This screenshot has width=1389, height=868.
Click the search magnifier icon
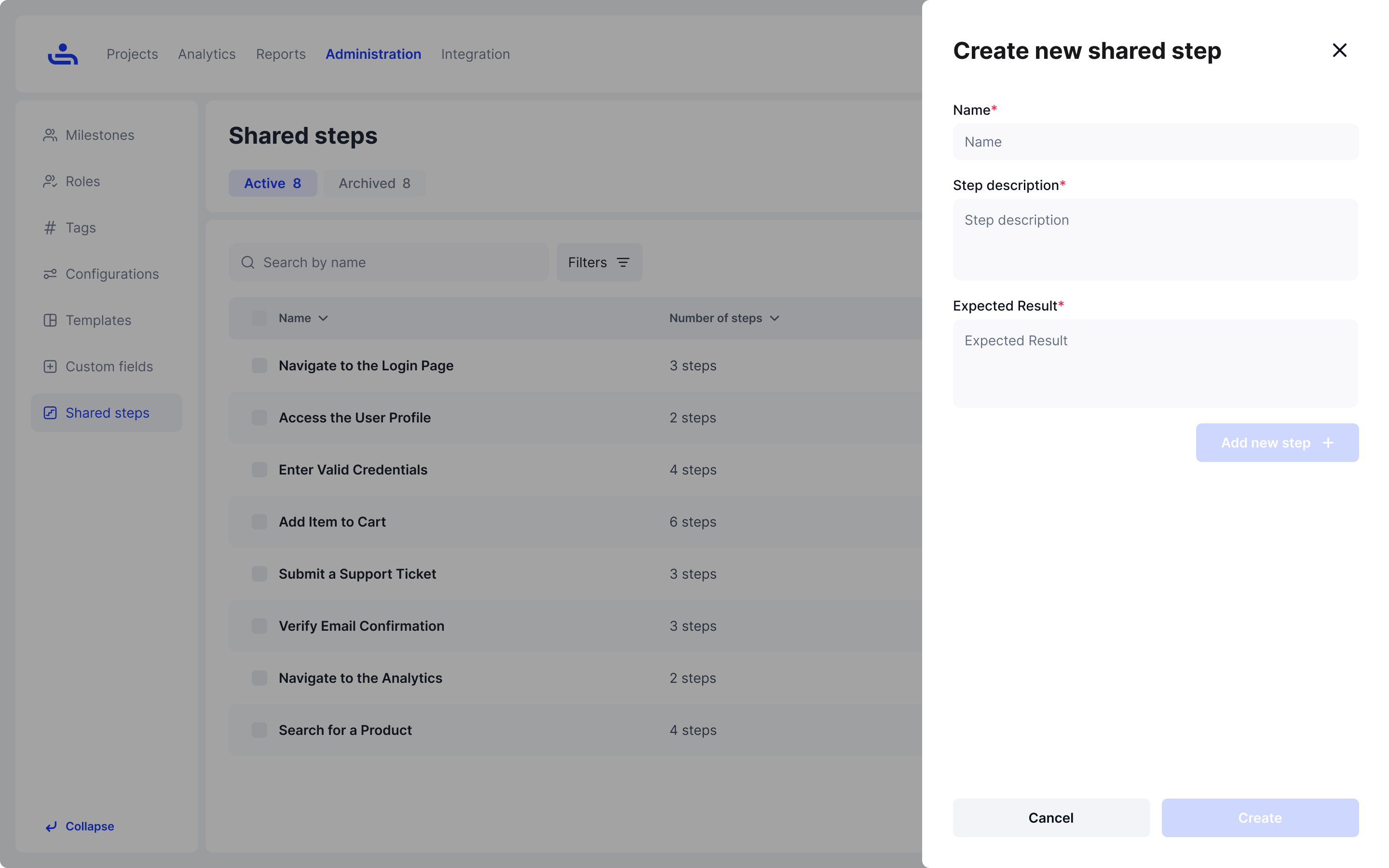pos(248,262)
